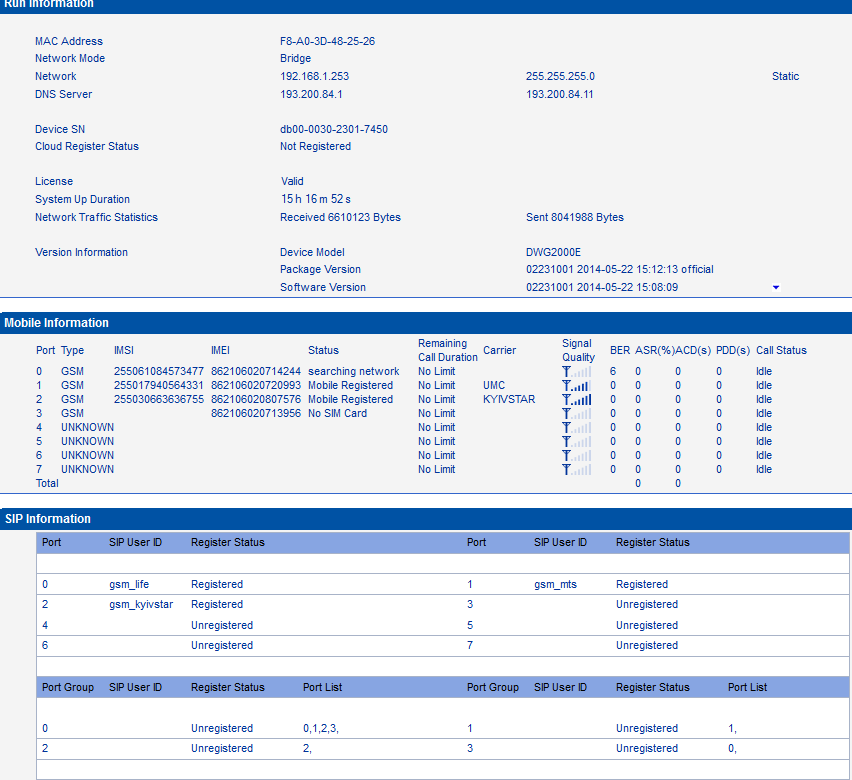Click signal quality icon for port 7
Viewport: 852px width, 780px height.
(x=576, y=469)
